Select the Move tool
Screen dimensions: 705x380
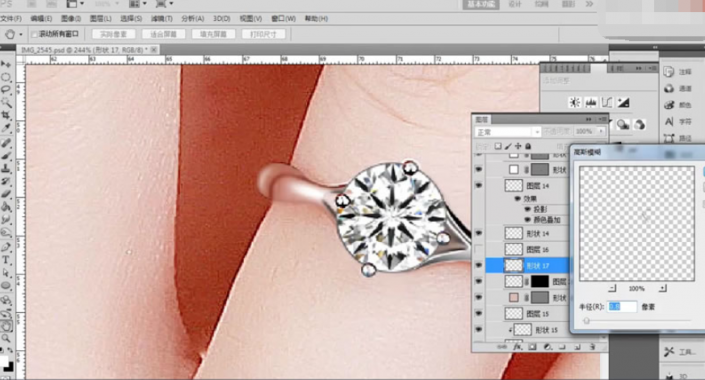[x=6, y=64]
